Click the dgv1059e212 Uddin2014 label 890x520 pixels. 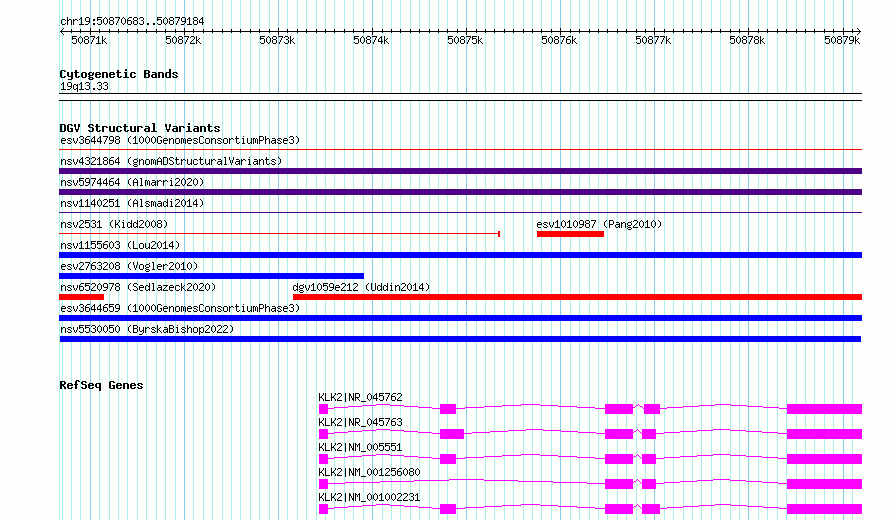coord(361,287)
